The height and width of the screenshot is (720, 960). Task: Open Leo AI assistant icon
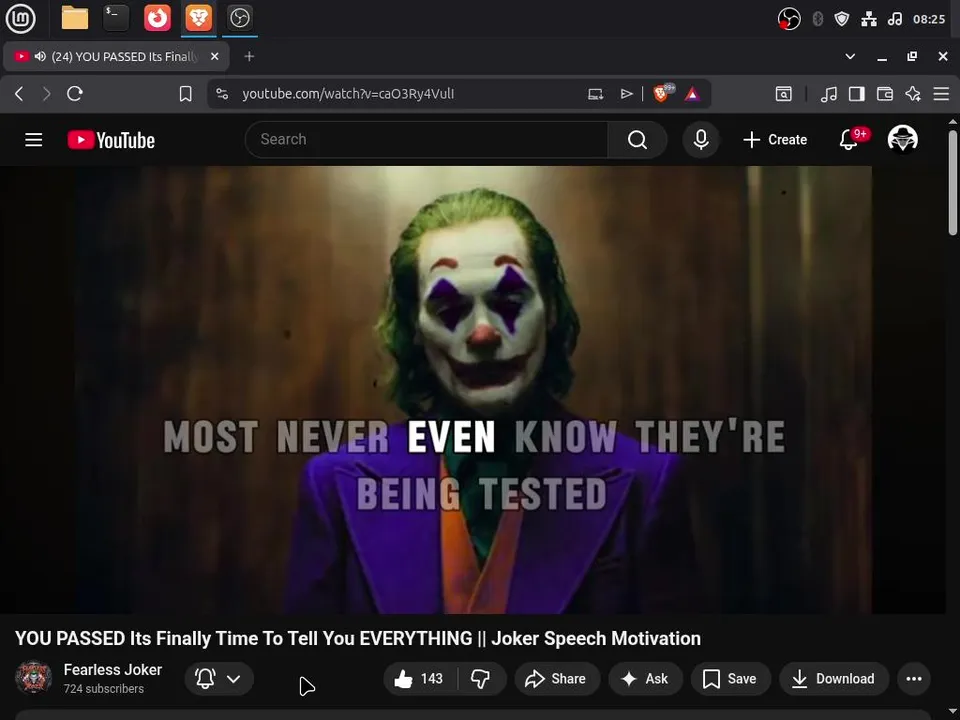coord(913,94)
